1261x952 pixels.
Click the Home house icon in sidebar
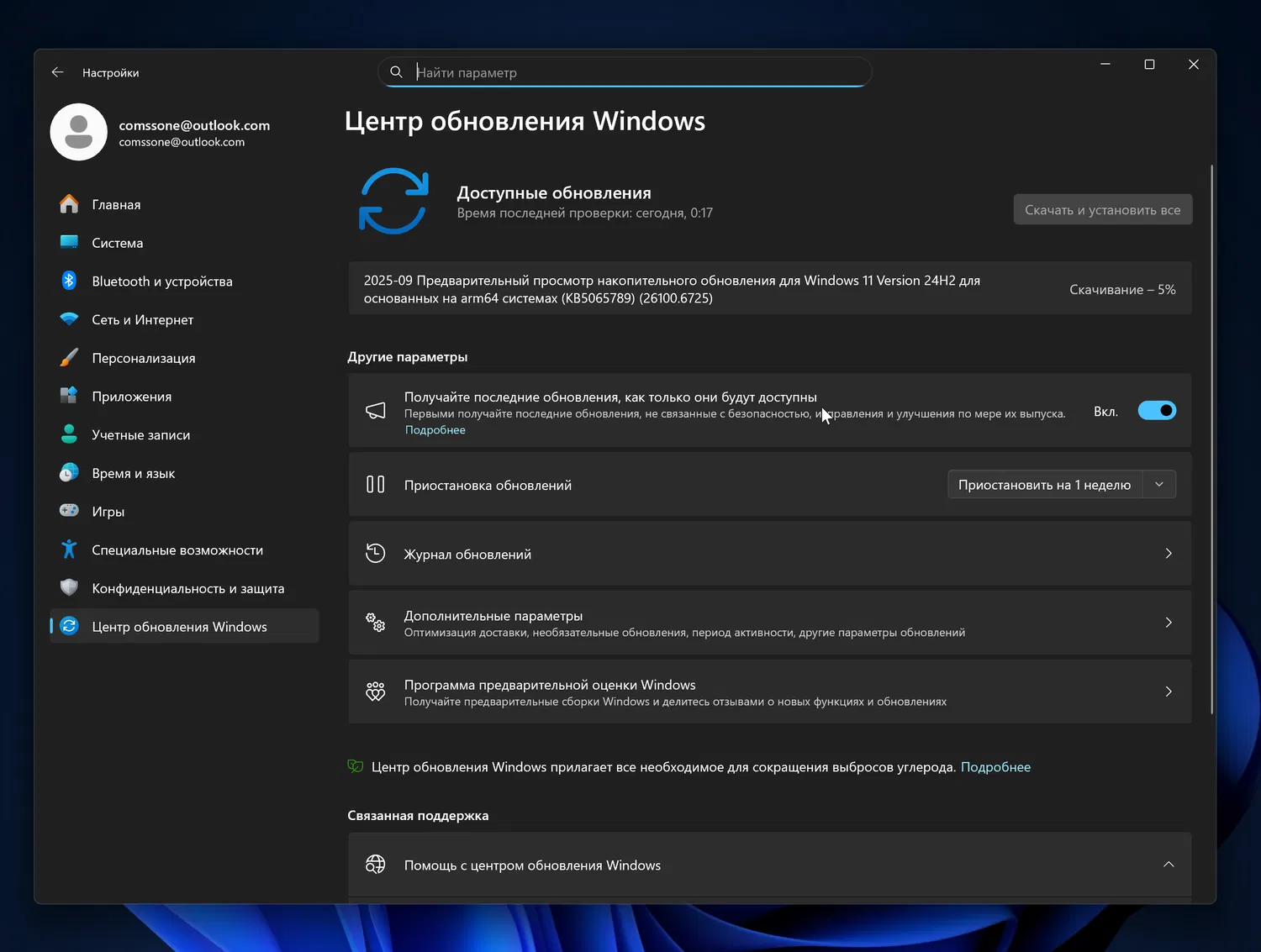tap(69, 204)
